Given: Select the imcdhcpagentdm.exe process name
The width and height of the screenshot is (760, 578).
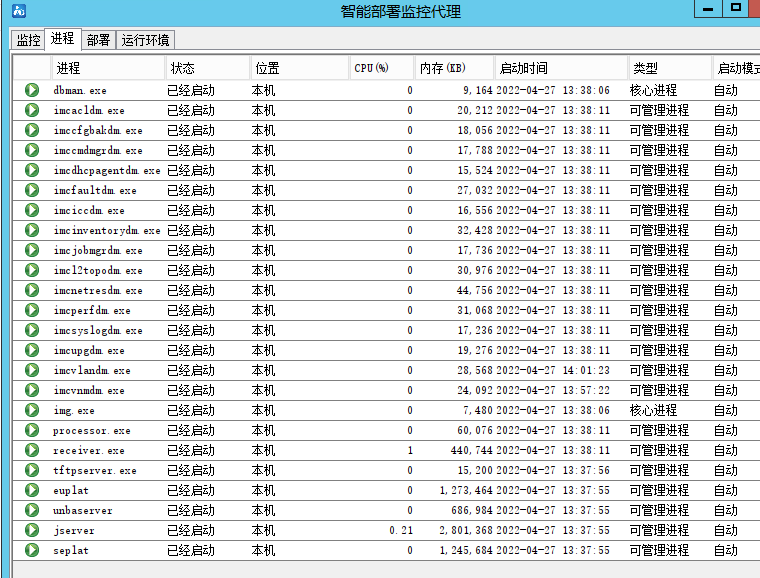Looking at the screenshot, I should (107, 171).
